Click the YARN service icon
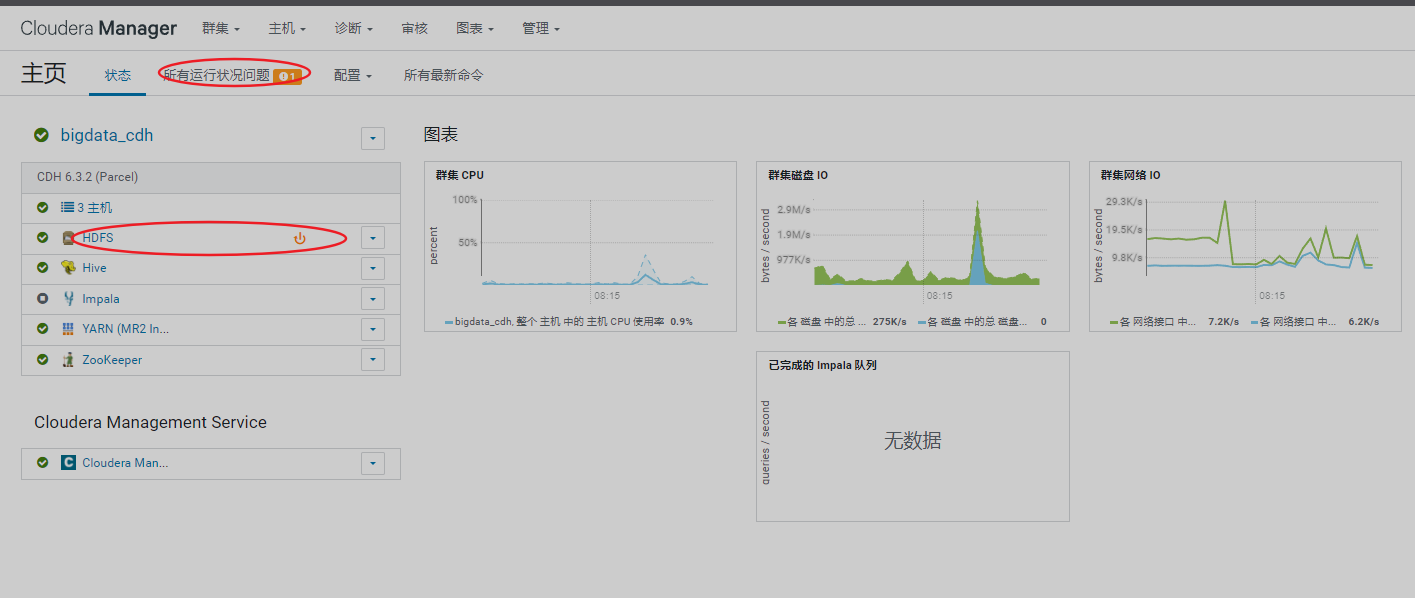The height and width of the screenshot is (598, 1415). (x=68, y=329)
